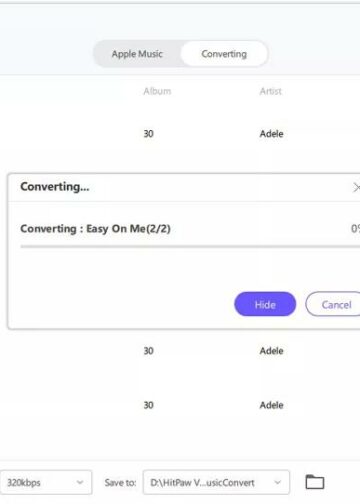Expand the 320kbps bitrate dropdown
This screenshot has width=360, height=504.
tap(46, 482)
